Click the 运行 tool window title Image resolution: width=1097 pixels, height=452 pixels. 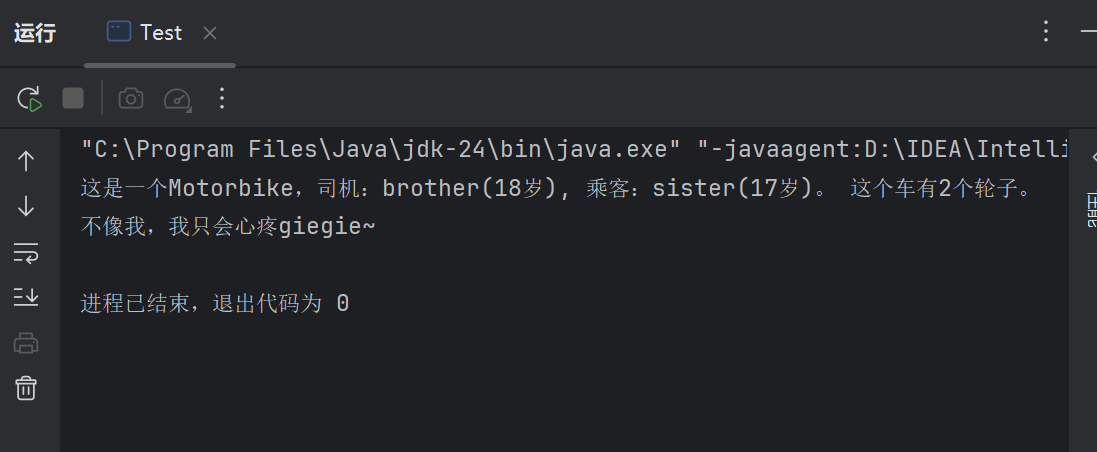[x=35, y=33]
